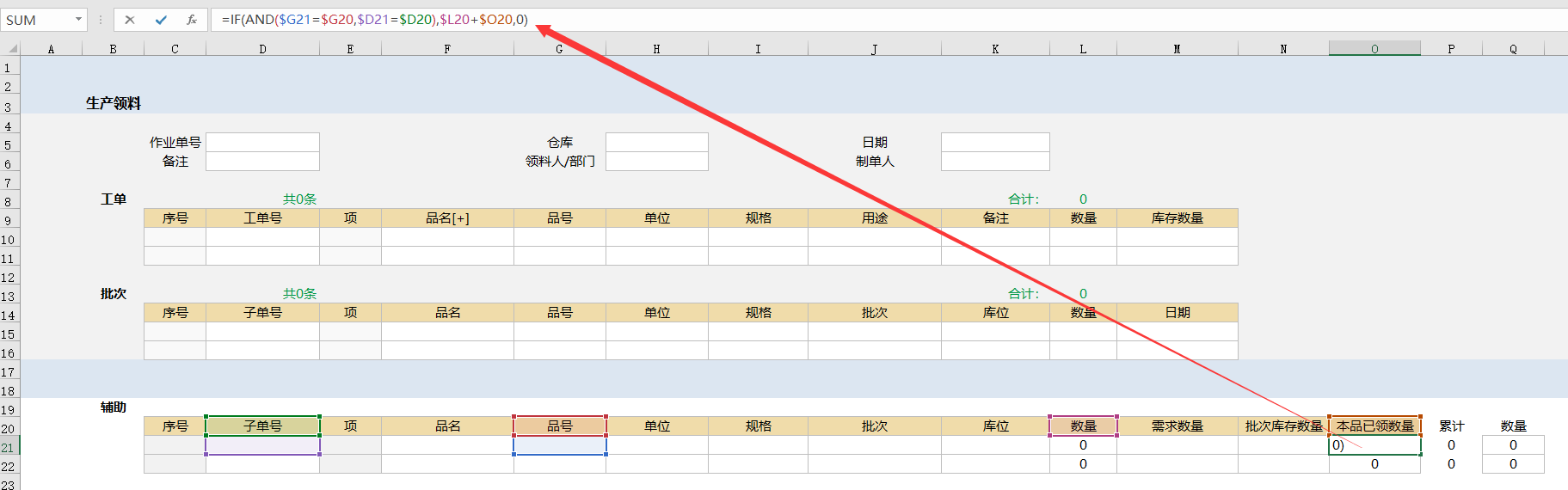Select the 领料人/部门 input field
The image size is (1568, 490).
pos(656,161)
